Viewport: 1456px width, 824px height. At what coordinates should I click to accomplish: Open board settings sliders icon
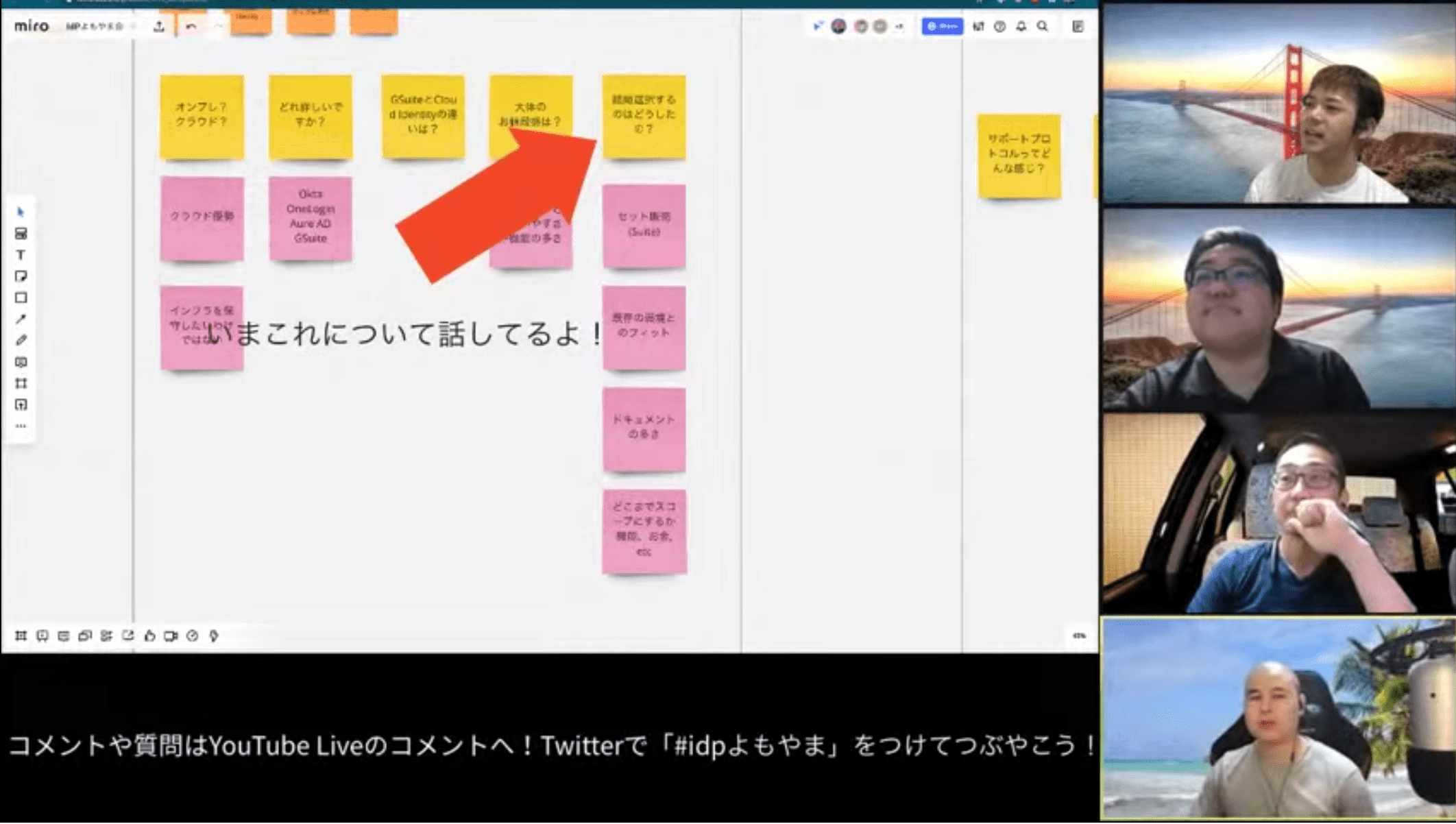[x=978, y=26]
